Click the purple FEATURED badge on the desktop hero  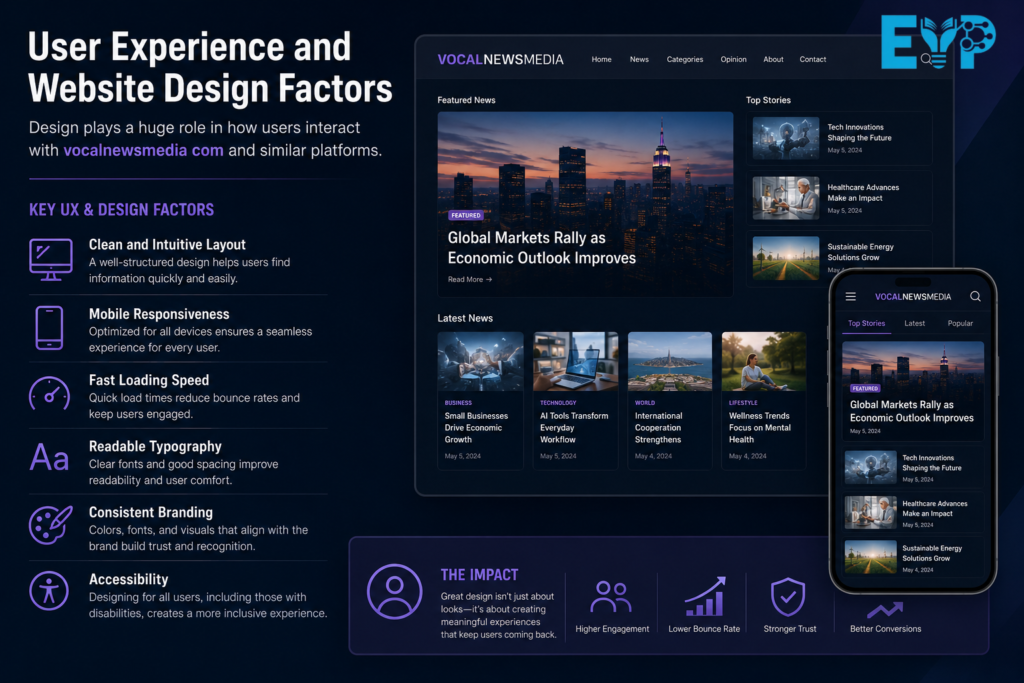pyautogui.click(x=466, y=215)
